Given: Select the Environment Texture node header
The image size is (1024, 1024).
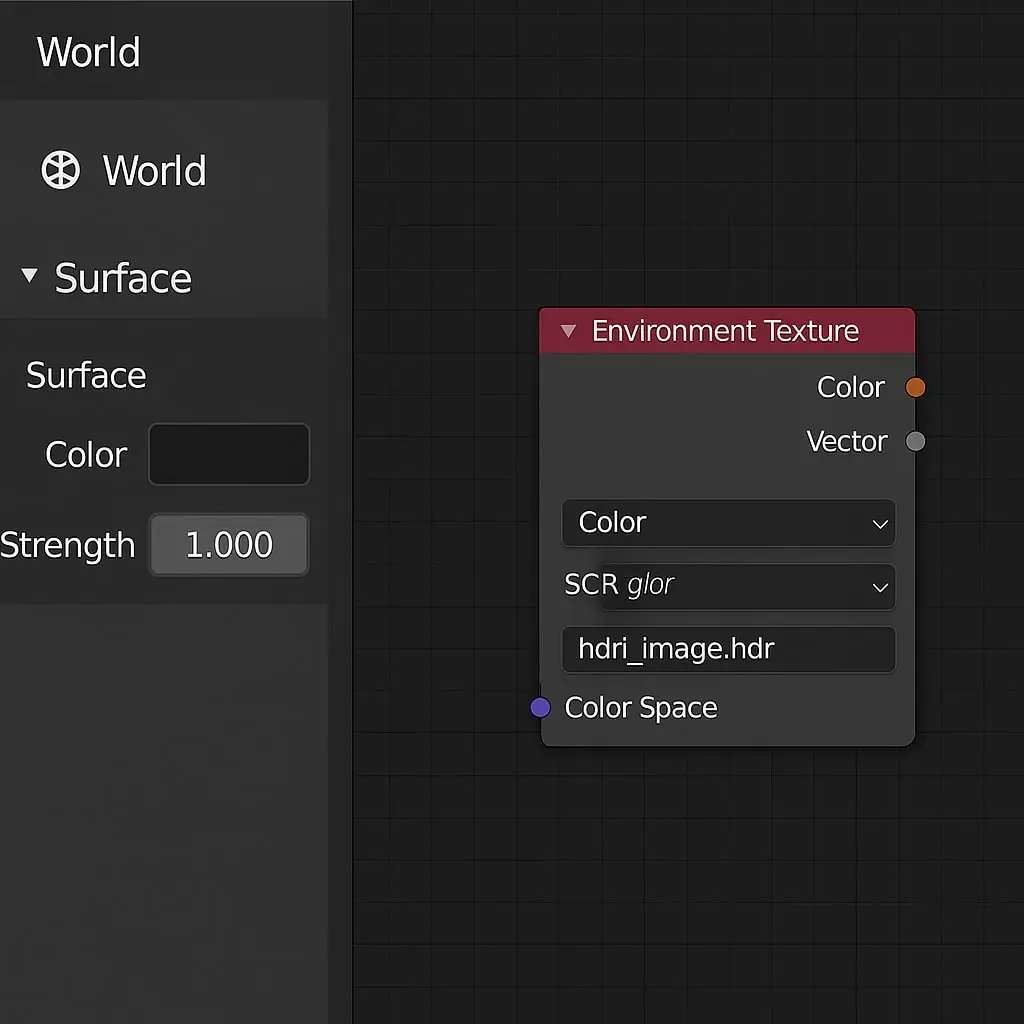Looking at the screenshot, I should (x=727, y=331).
